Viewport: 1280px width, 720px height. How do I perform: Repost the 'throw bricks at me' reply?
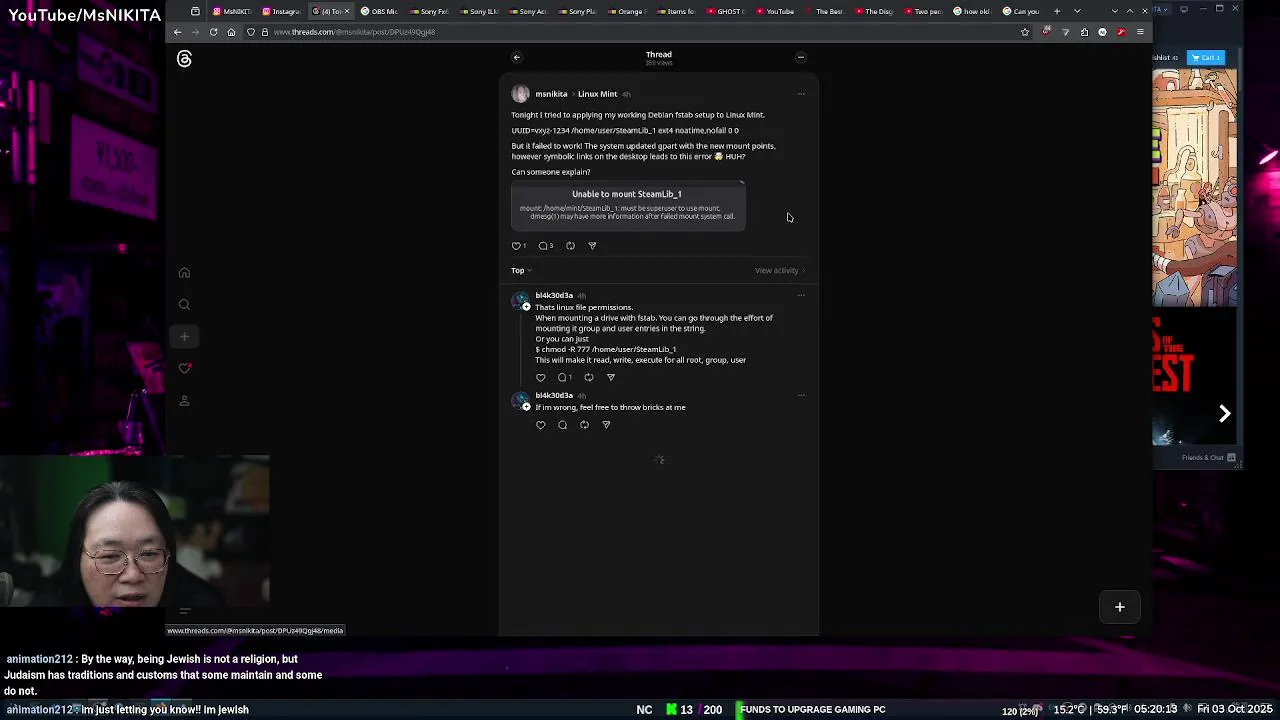click(x=584, y=425)
